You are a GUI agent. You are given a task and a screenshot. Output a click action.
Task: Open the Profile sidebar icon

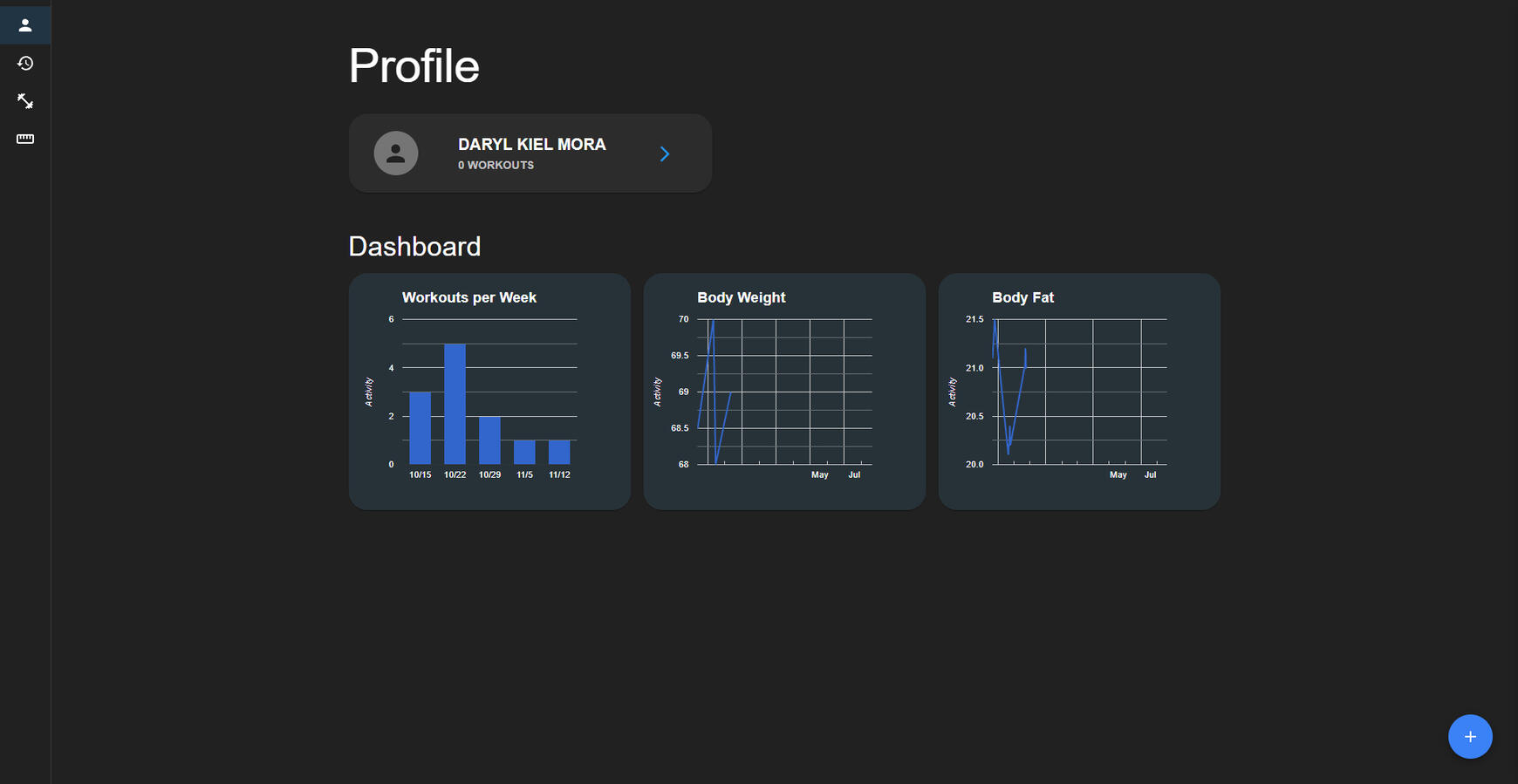tap(25, 25)
